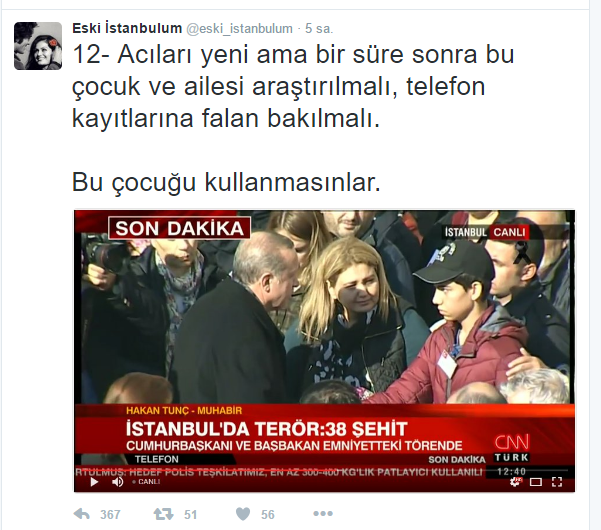View the 51 retweet count
Viewport: 601px width, 530px height.
tap(190, 514)
